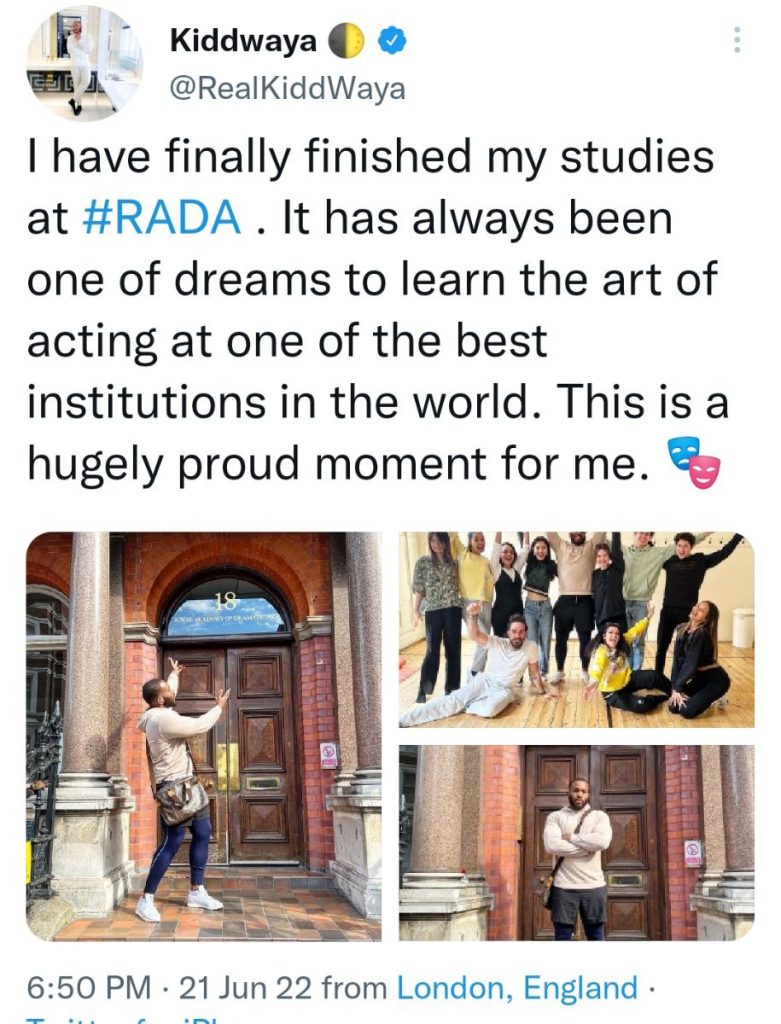
Task: Click the 21 Jun 22 date
Action: coord(246,987)
